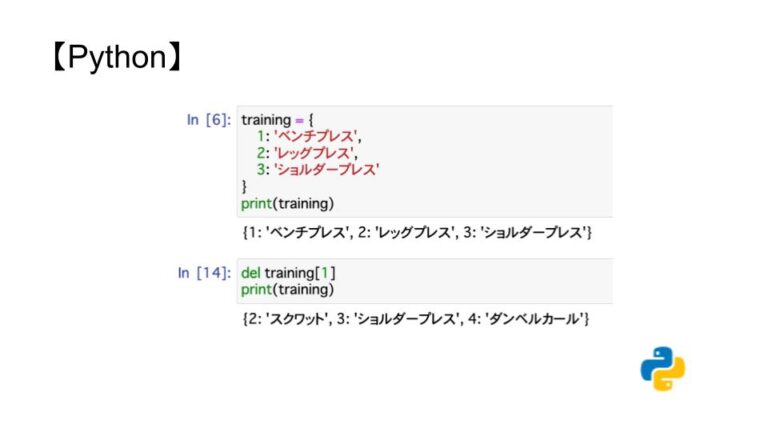
Task: Click the Python logo icon
Action: (x=663, y=369)
